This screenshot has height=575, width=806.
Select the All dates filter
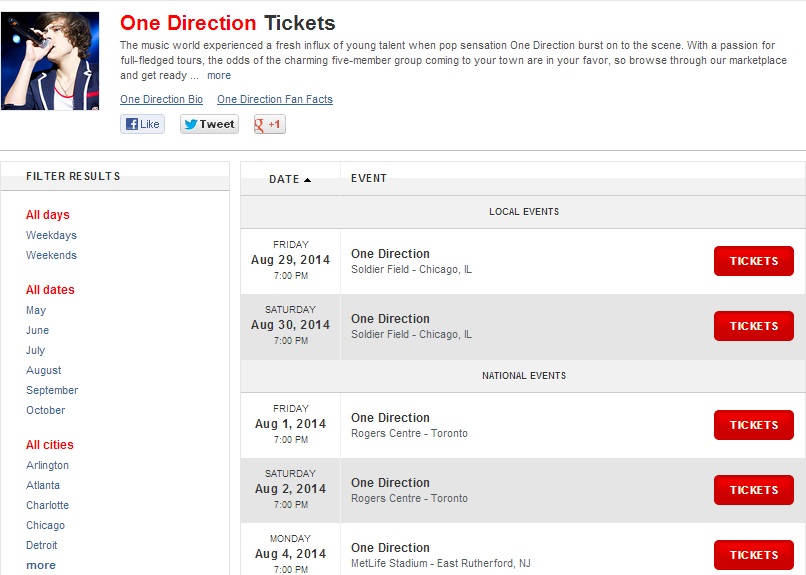(50, 290)
